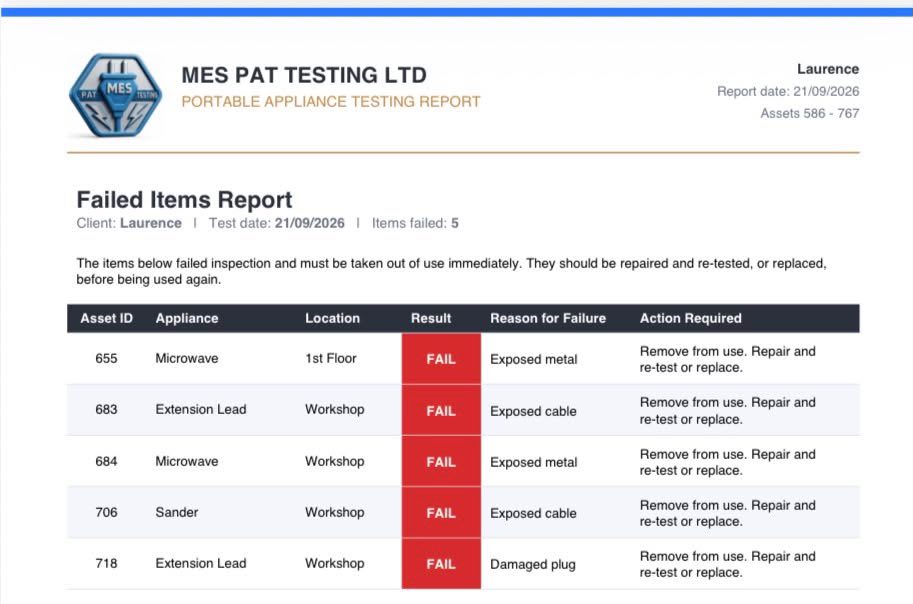This screenshot has width=913, height=604.
Task: Click 'Client: Laurence' under title
Action: [x=129, y=223]
